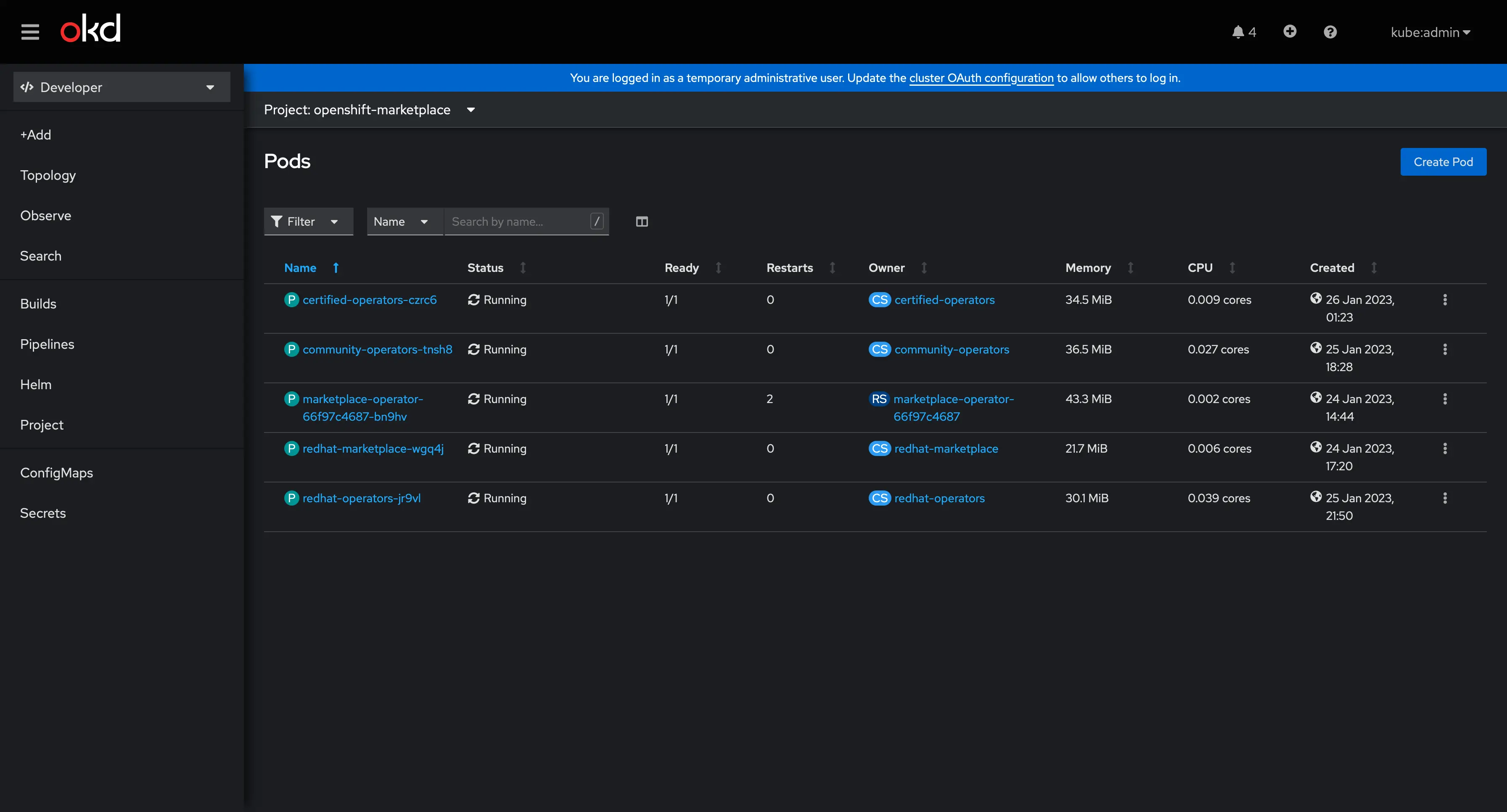This screenshot has height=812, width=1507.
Task: Open pod certified-operators-czrc6
Action: click(x=369, y=300)
